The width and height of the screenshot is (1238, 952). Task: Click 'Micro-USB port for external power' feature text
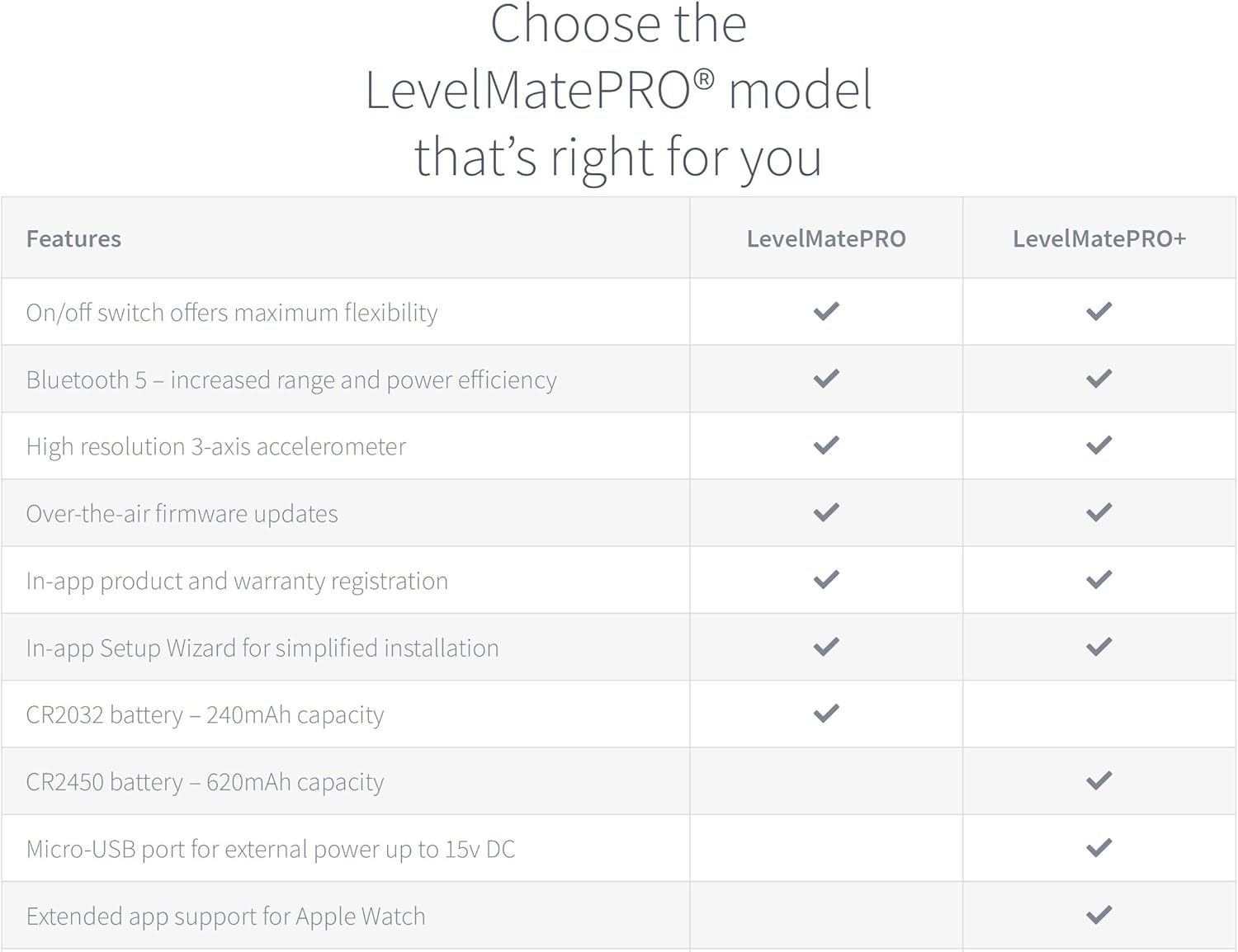(x=270, y=850)
